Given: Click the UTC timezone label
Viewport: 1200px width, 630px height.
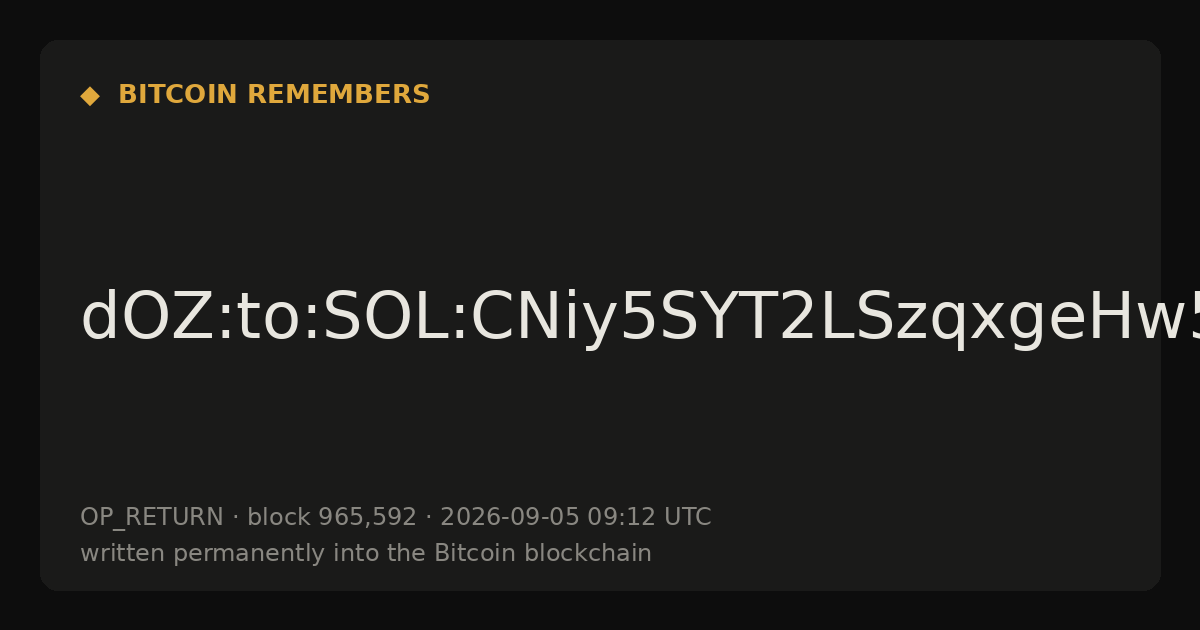Looking at the screenshot, I should point(687,517).
